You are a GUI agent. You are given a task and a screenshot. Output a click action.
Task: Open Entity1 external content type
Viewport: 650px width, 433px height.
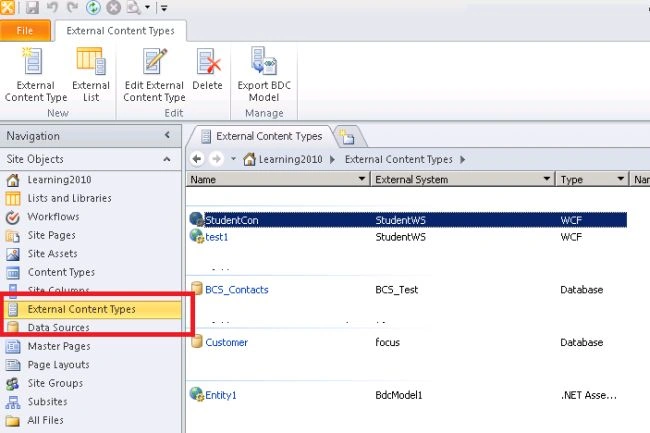pyautogui.click(x=221, y=395)
